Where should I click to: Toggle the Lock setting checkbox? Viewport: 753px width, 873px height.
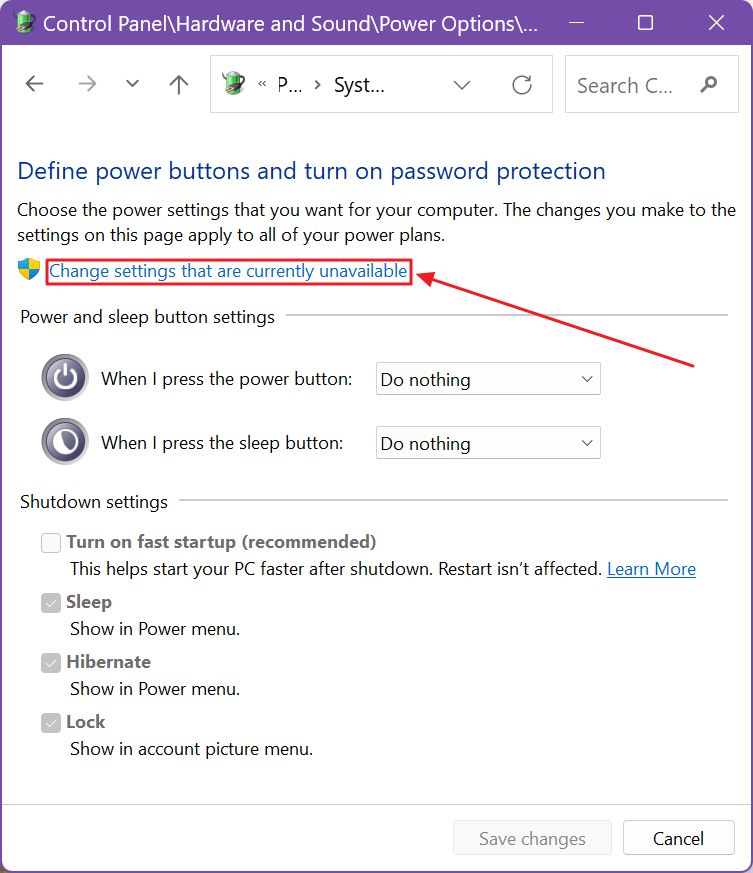tap(50, 722)
